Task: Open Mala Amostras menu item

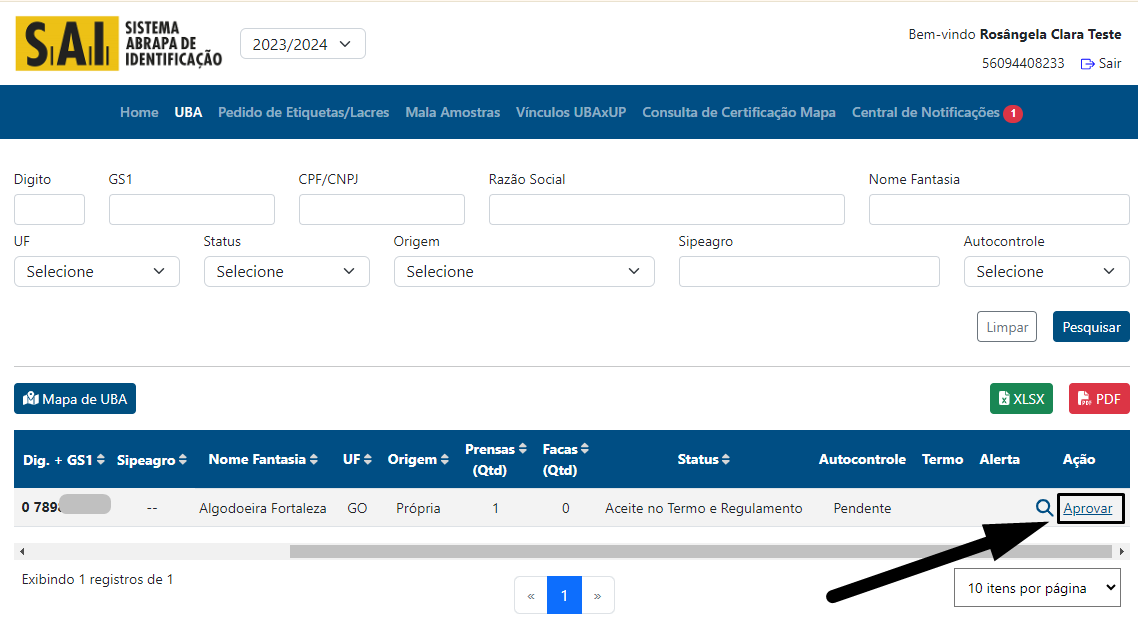Action: (452, 113)
